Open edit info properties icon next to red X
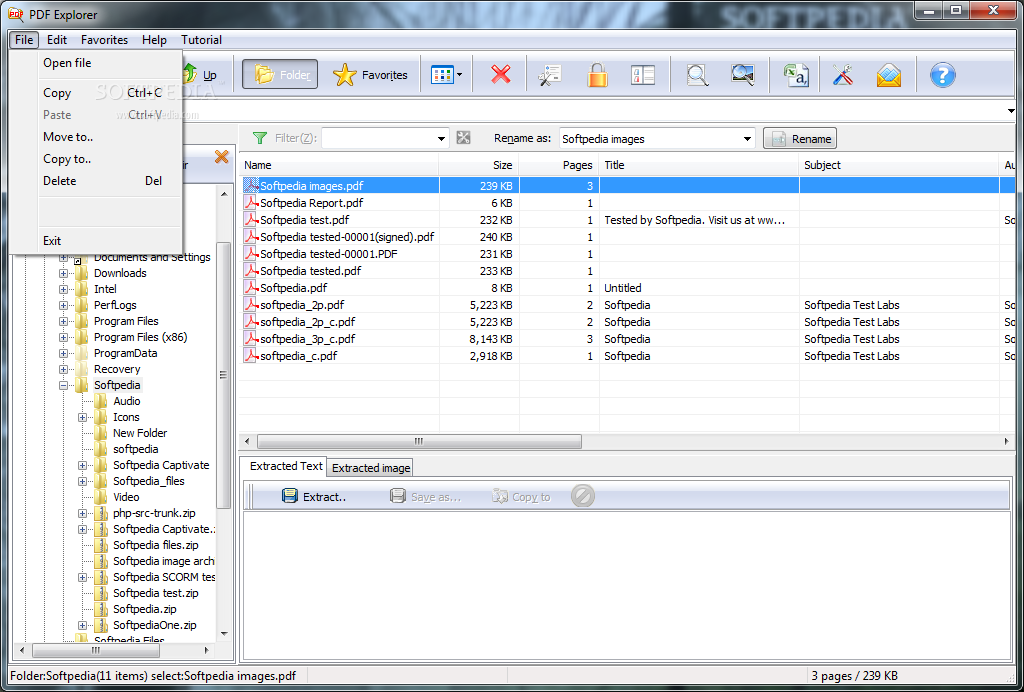Image resolution: width=1024 pixels, height=692 pixels. point(550,74)
